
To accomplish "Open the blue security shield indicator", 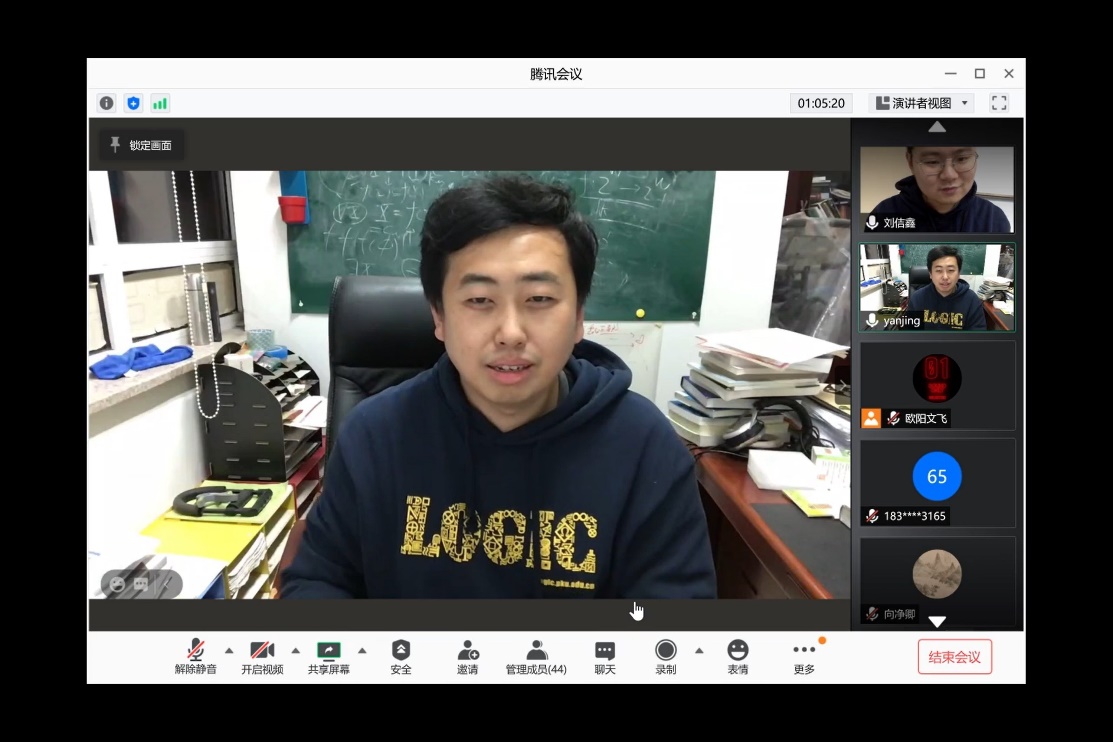I will 133,103.
